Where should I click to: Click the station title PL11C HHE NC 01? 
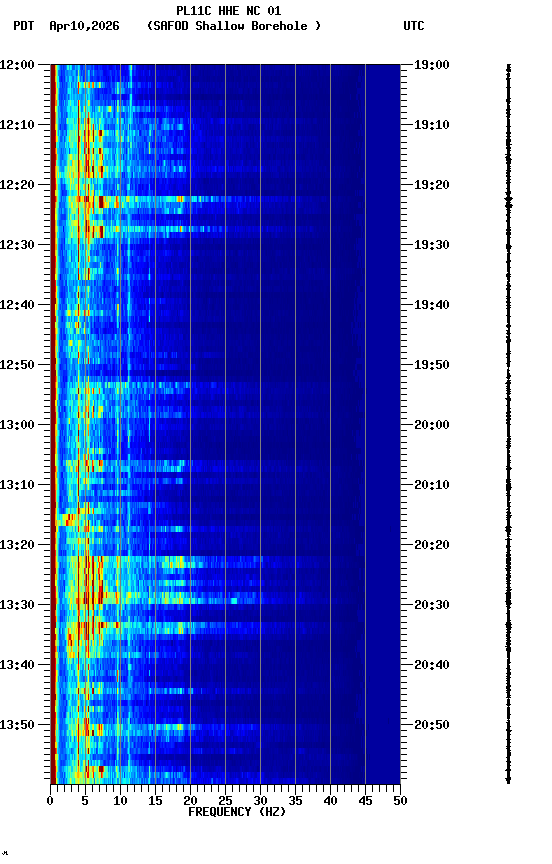[229, 10]
